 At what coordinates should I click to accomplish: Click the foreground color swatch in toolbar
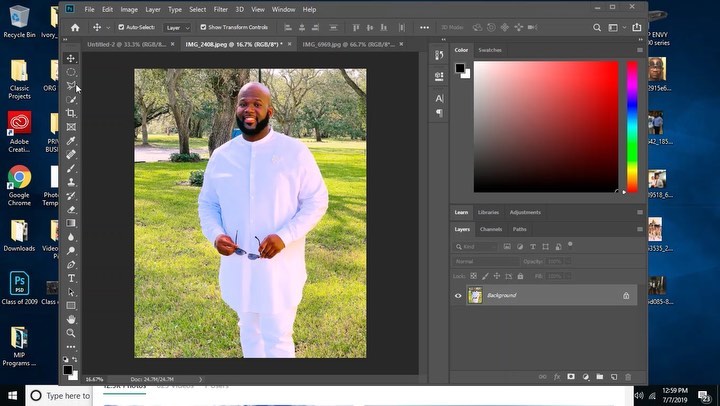point(68,369)
